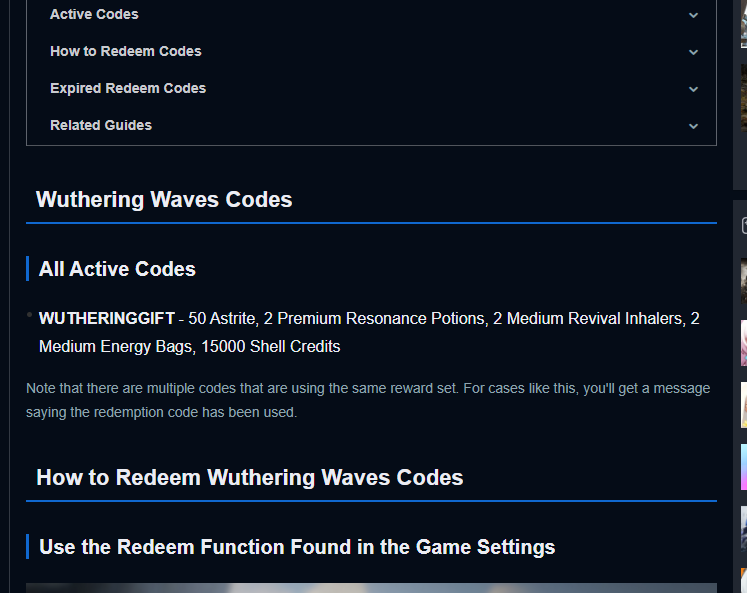Select Related Guides in table of contents

[100, 125]
